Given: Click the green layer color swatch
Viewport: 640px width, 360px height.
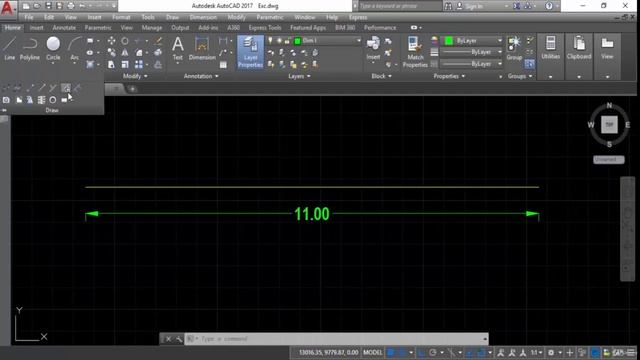Looking at the screenshot, I should 297,40.
